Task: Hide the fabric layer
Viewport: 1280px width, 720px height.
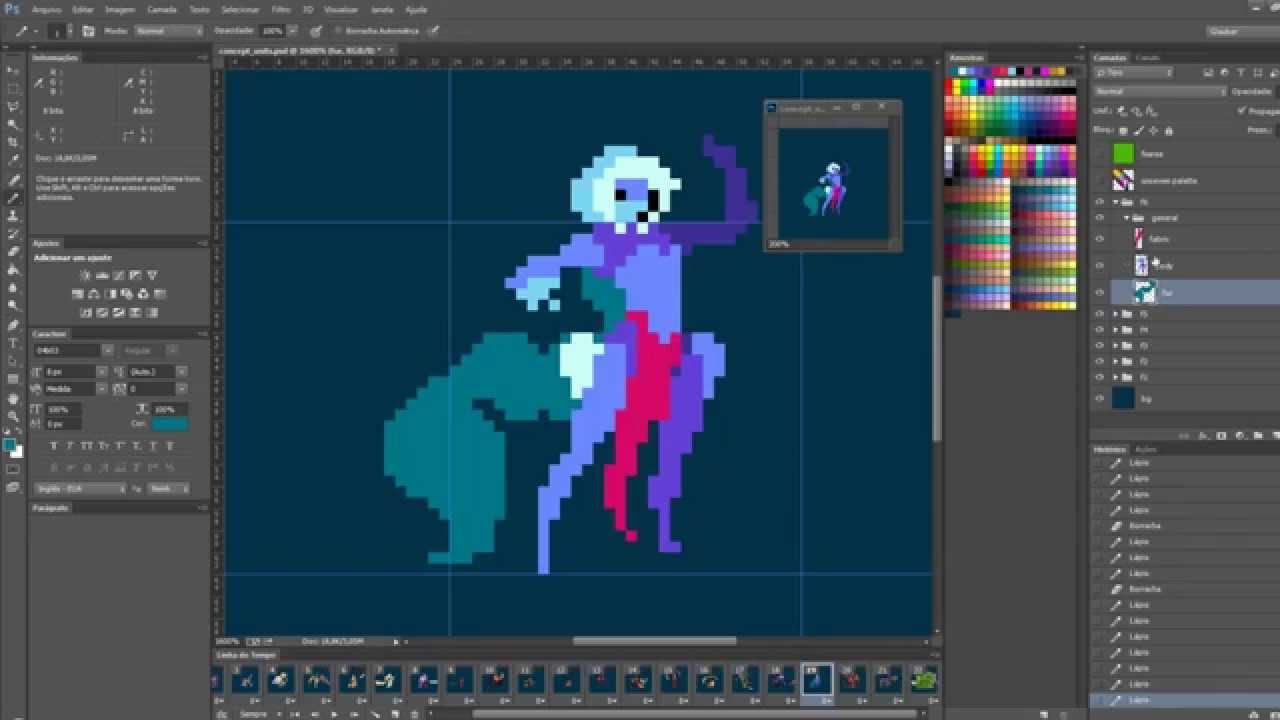Action: [x=1100, y=239]
